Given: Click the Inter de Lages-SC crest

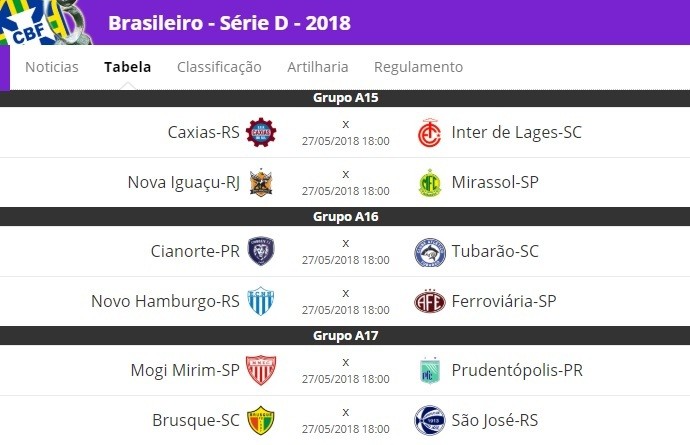Looking at the screenshot, I should pyautogui.click(x=429, y=132).
